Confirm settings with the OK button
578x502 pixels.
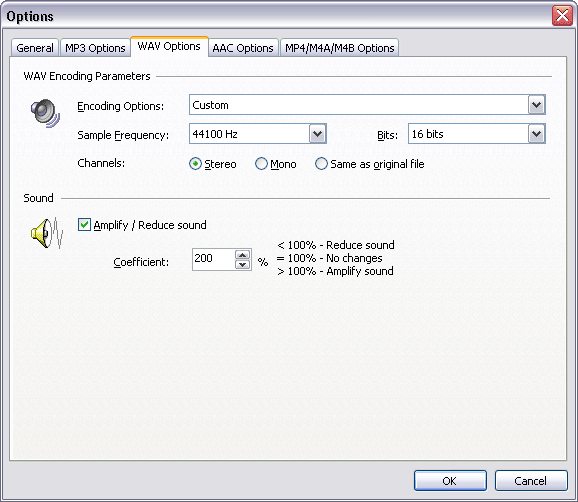click(x=450, y=481)
